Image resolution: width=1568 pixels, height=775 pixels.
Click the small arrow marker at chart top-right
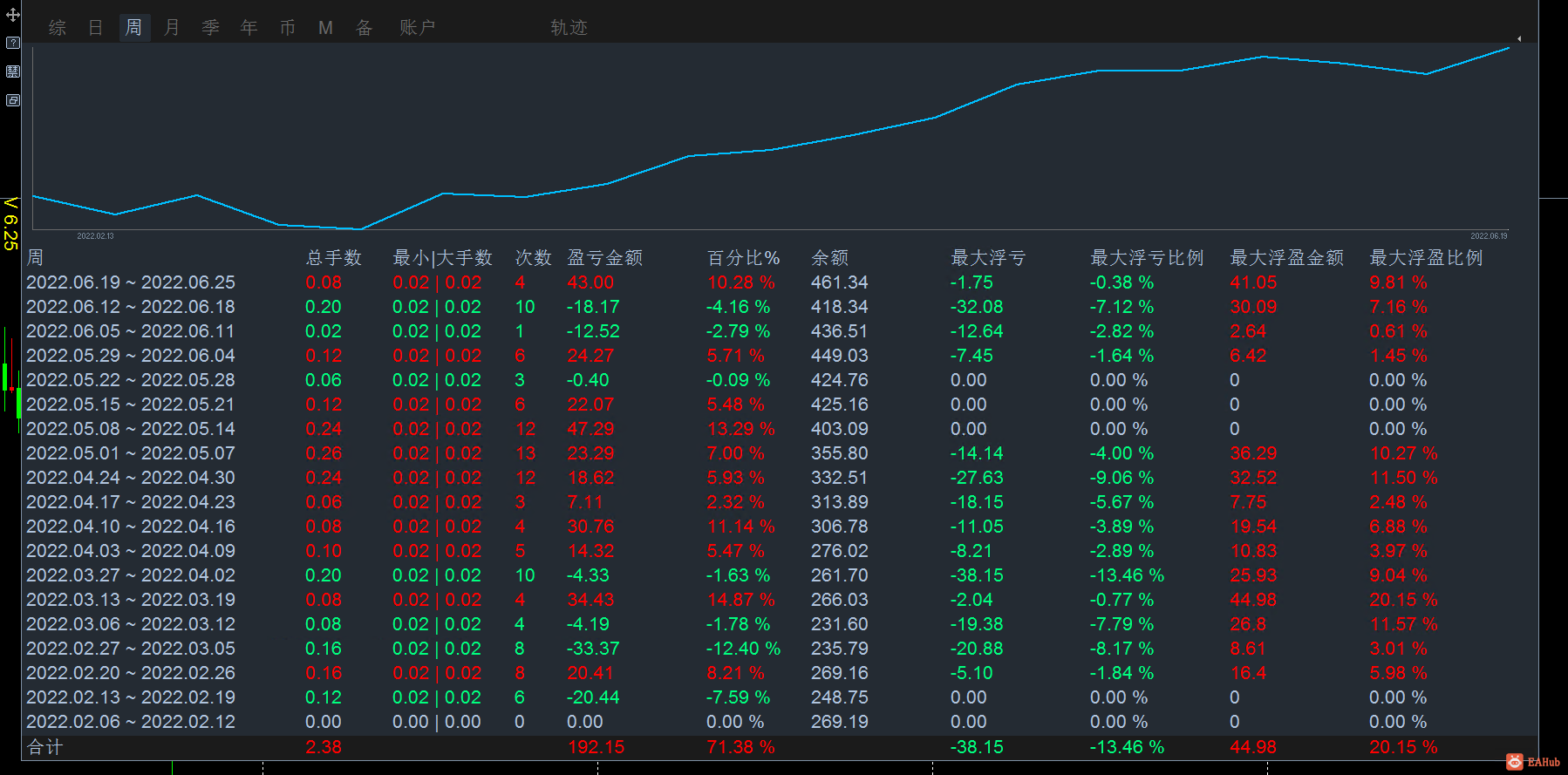pyautogui.click(x=1519, y=38)
